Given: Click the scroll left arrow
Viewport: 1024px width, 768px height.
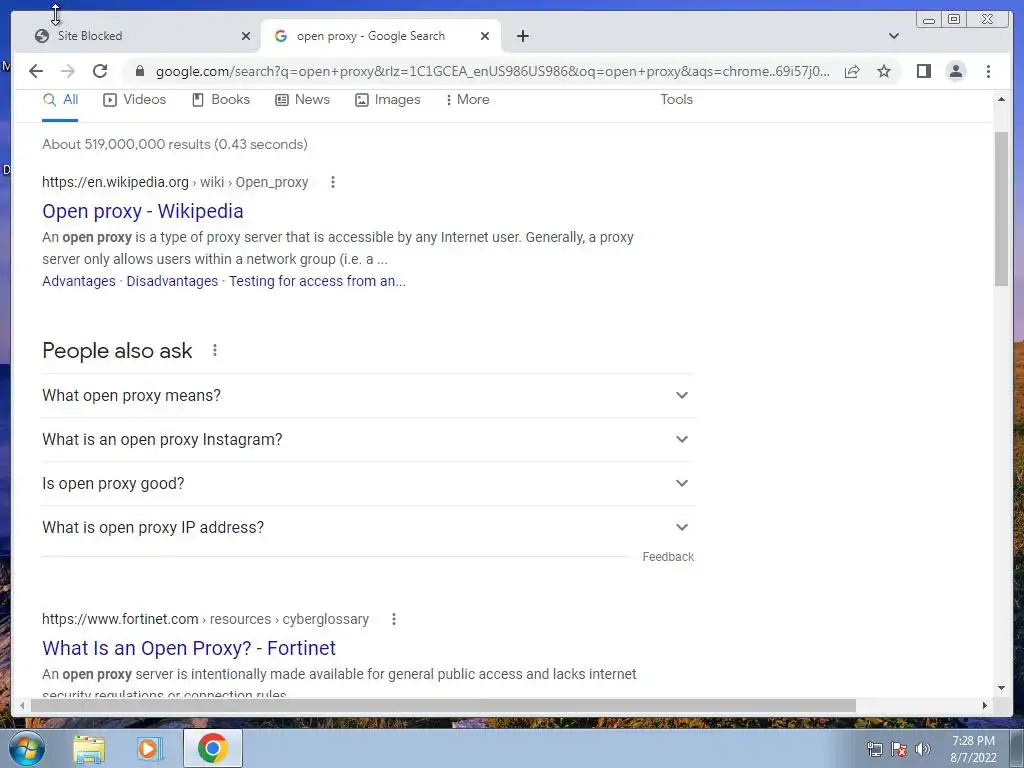Looking at the screenshot, I should [x=22, y=705].
